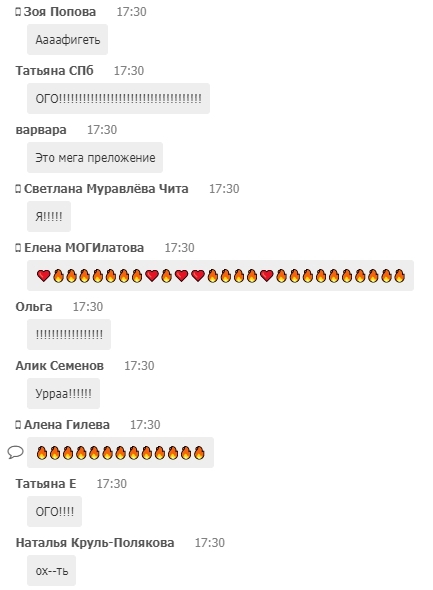The width and height of the screenshot is (433, 590).
Task: Click Наталья Круль-Полякова's name
Action: pyautogui.click(x=95, y=543)
